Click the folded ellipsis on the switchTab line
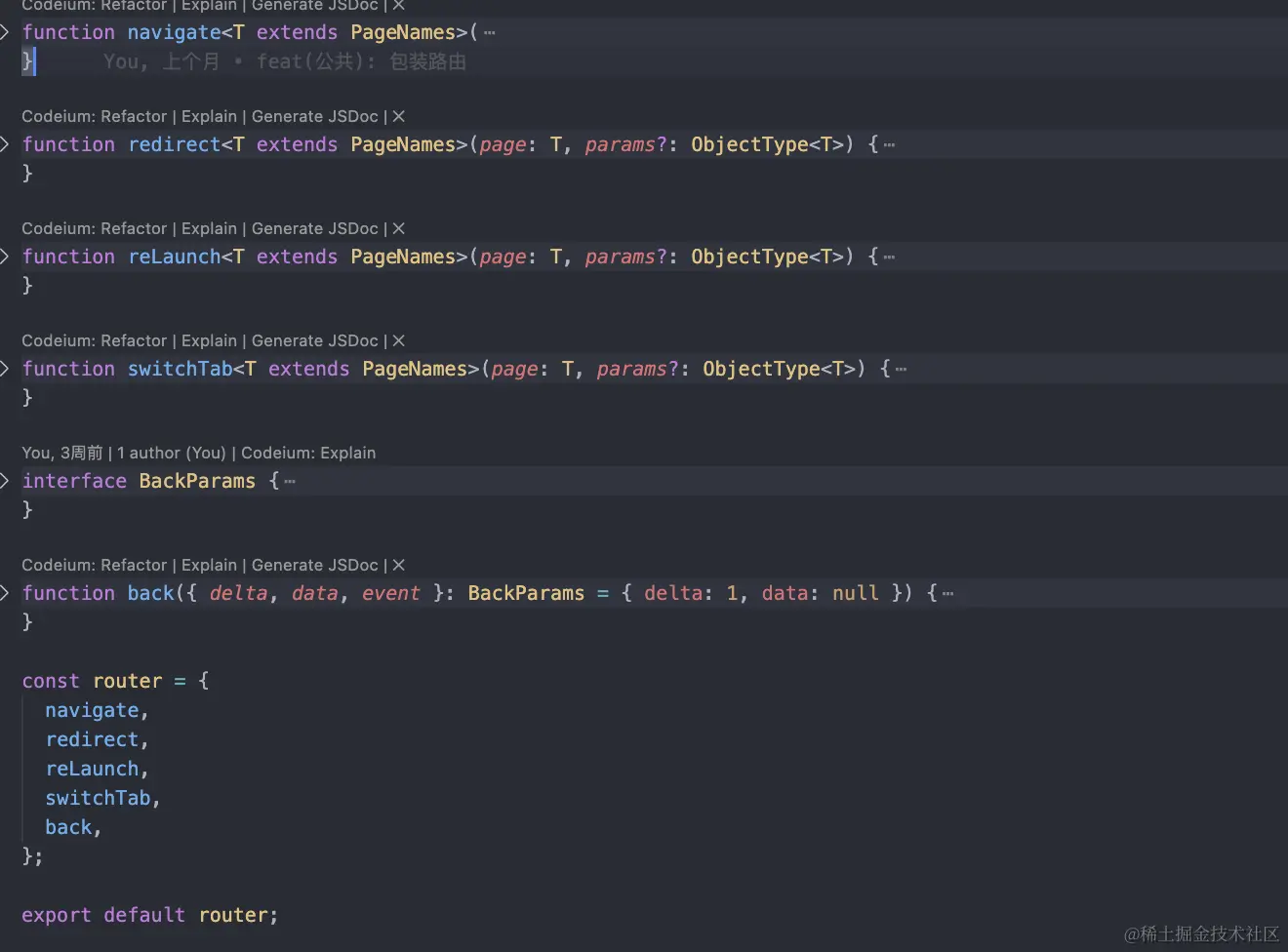Image resolution: width=1288 pixels, height=952 pixels. [x=901, y=370]
